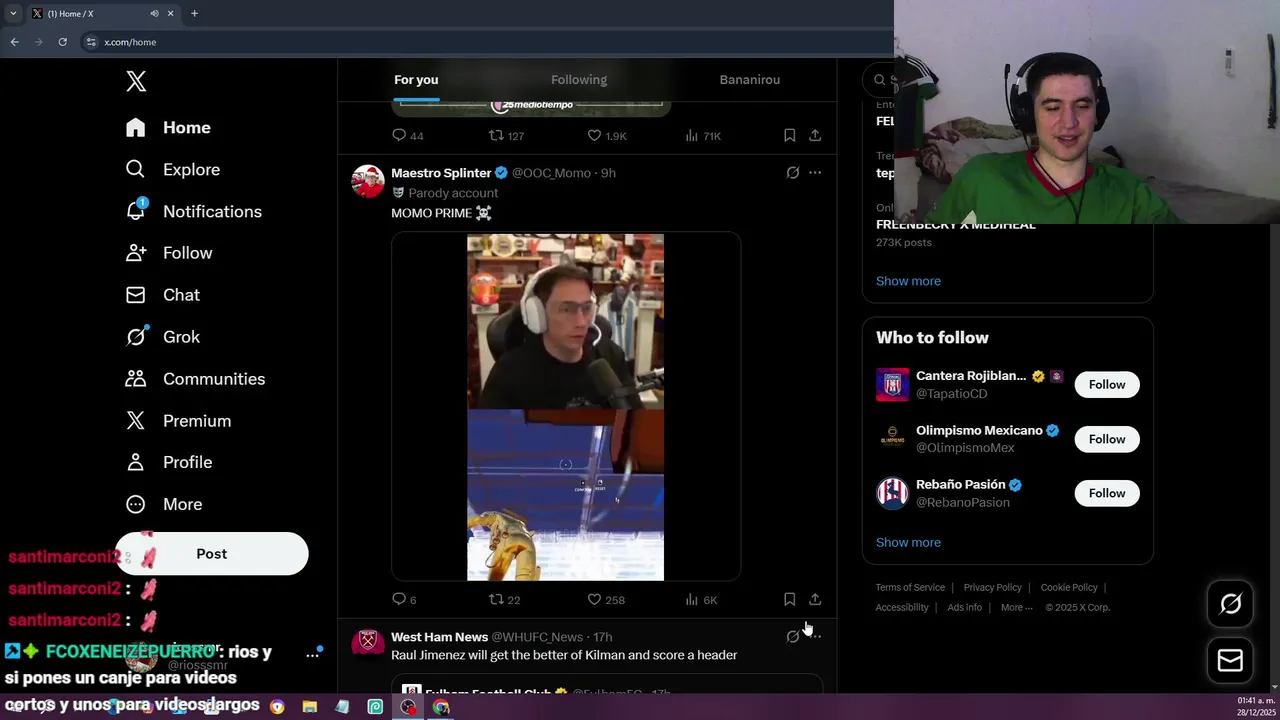The image size is (1280, 720).
Task: Open the account options next to @riosssmr
Action: coord(312,654)
